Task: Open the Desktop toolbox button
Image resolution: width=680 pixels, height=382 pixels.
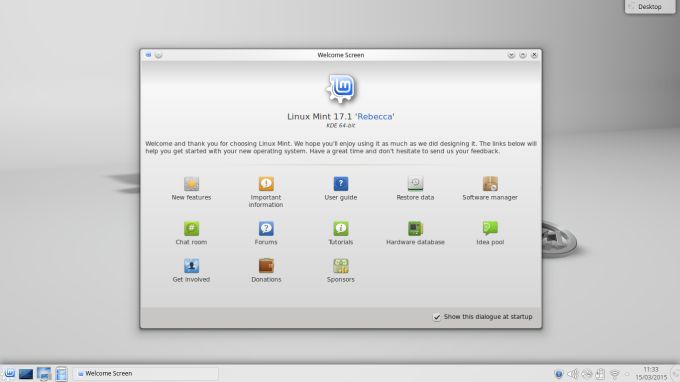Action: pos(650,7)
